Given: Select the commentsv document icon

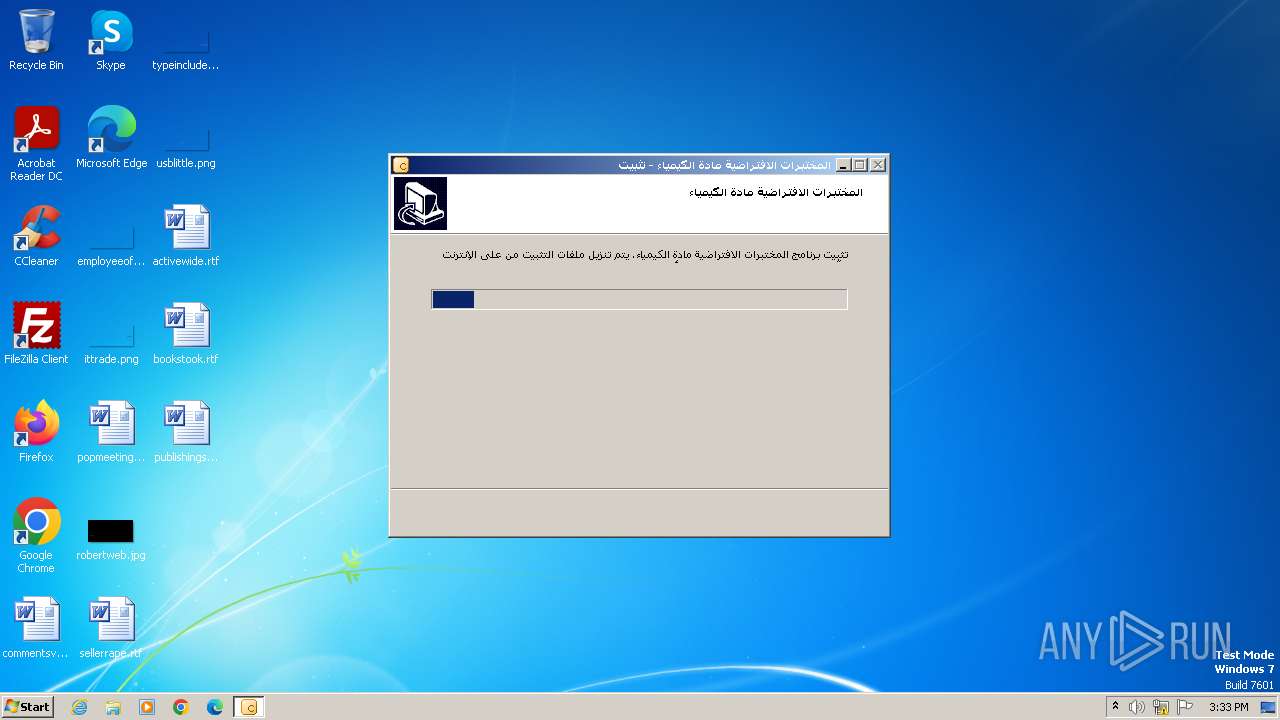Looking at the screenshot, I should click(36, 628).
